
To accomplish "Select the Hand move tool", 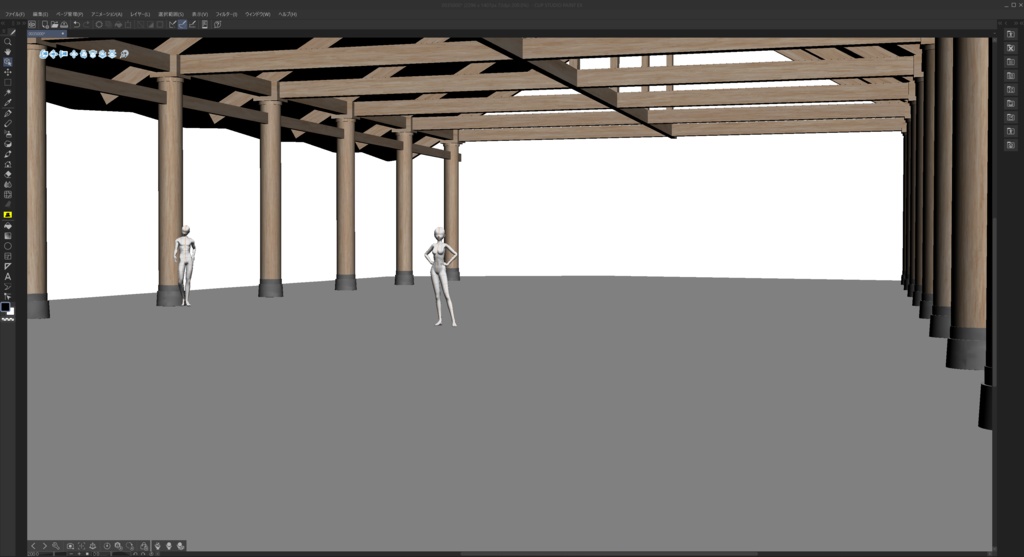I will click(x=8, y=52).
